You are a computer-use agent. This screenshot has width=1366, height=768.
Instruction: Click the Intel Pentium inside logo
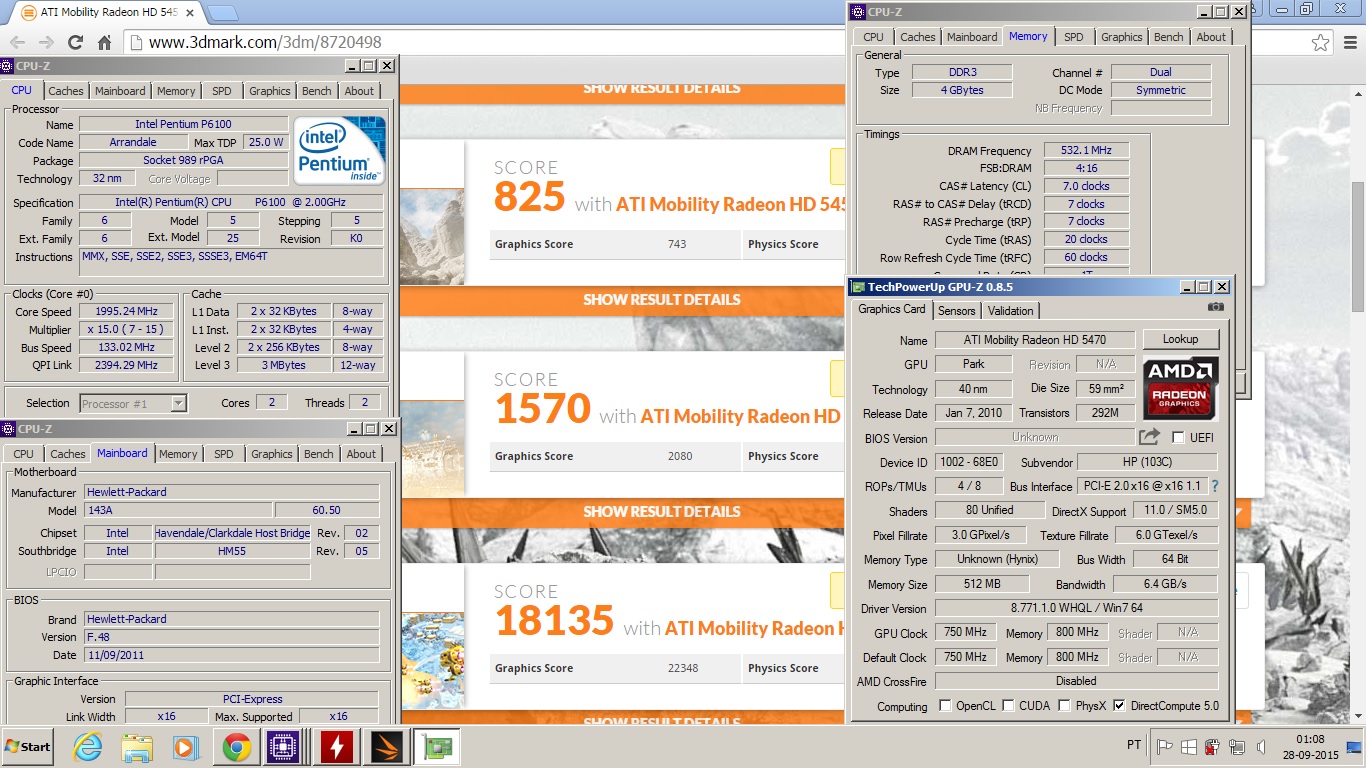(x=339, y=149)
